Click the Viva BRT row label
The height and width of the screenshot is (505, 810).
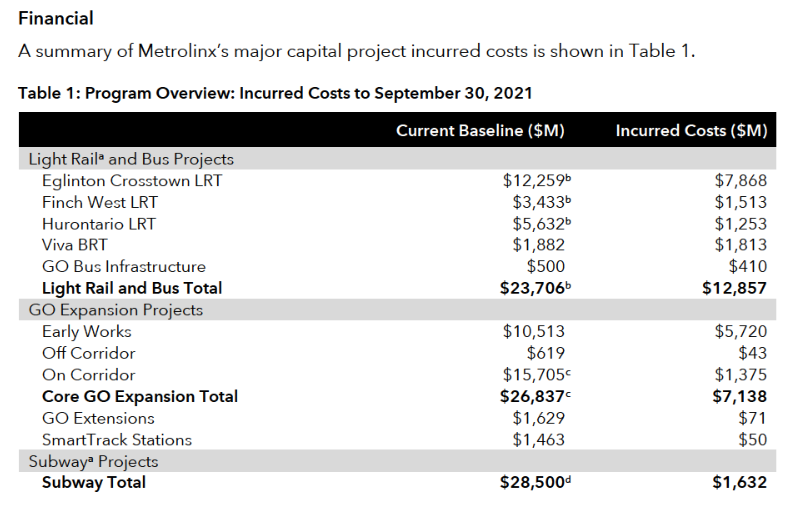74,245
